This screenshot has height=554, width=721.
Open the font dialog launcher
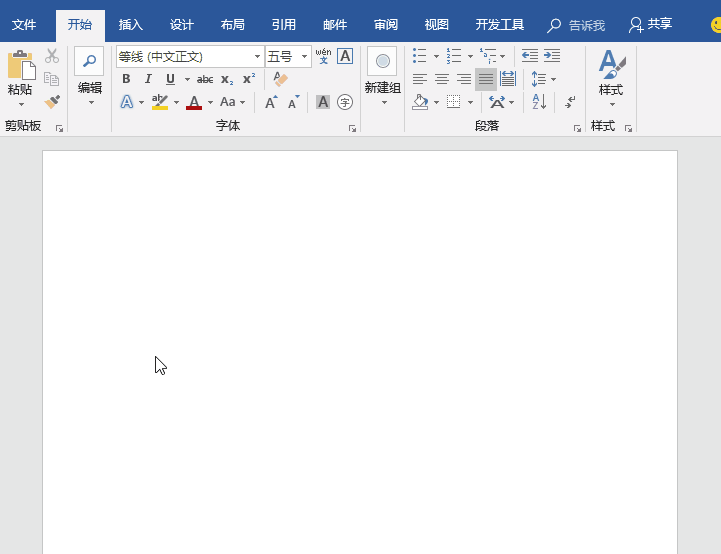352,129
